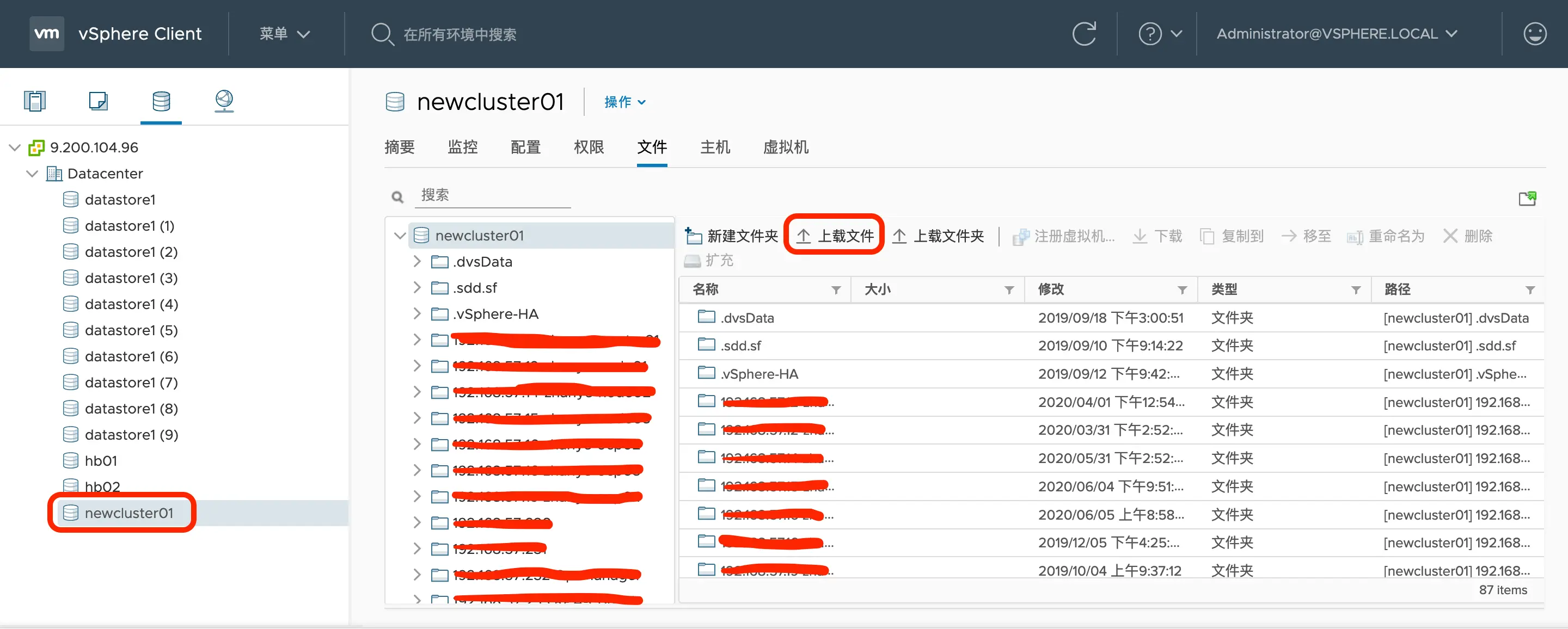The width and height of the screenshot is (1568, 629).
Task: Collapse the Datacenter tree node
Action: [x=32, y=174]
